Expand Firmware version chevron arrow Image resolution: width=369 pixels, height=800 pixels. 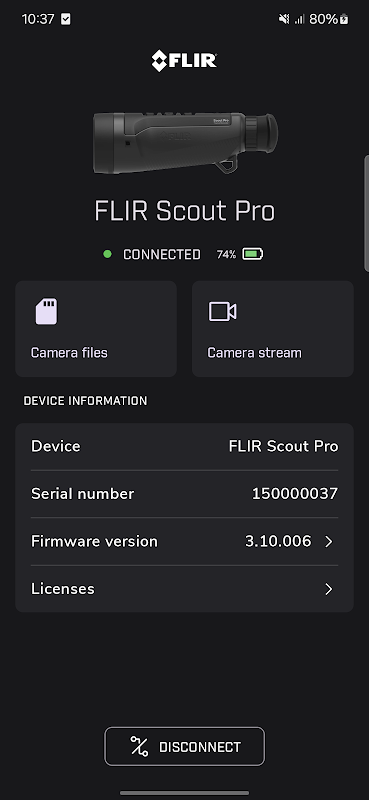(329, 541)
